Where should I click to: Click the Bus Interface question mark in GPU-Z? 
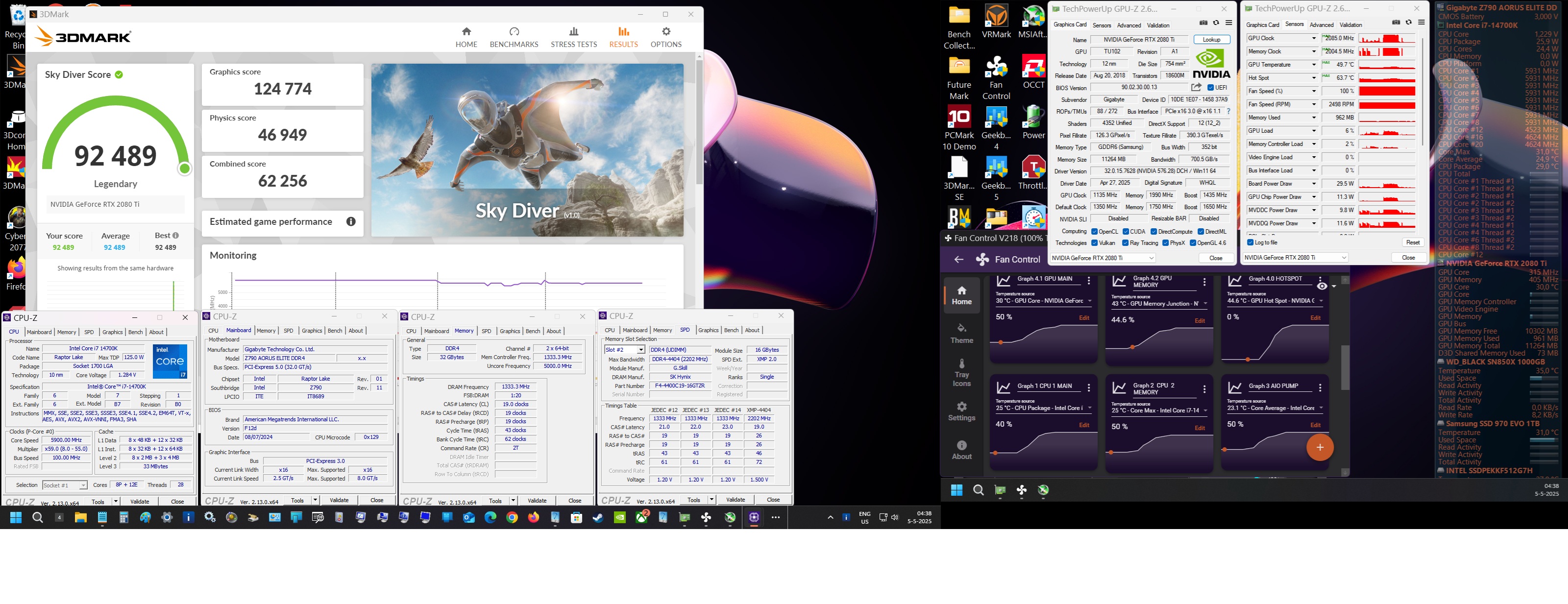[x=1228, y=111]
